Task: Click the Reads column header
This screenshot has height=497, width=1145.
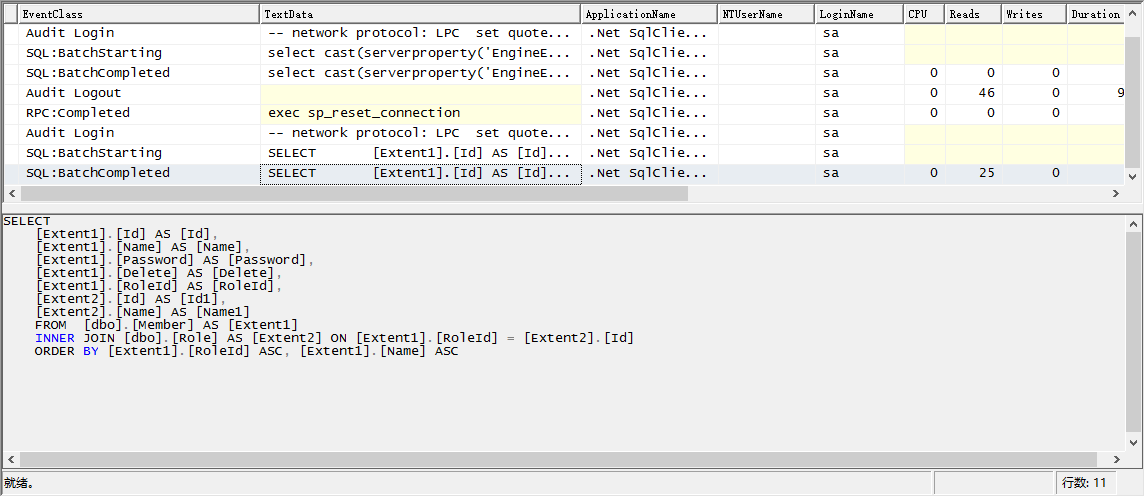Action: coord(973,14)
